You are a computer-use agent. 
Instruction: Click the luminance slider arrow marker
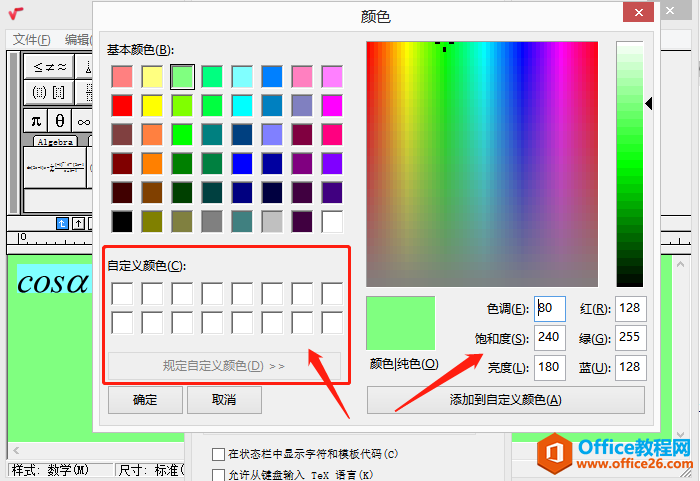(x=649, y=103)
